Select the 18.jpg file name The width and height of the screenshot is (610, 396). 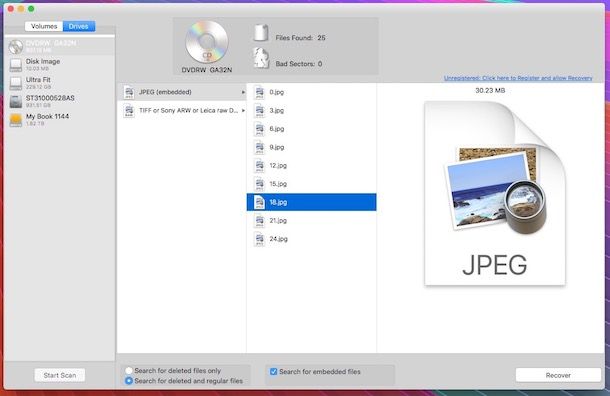coord(278,202)
